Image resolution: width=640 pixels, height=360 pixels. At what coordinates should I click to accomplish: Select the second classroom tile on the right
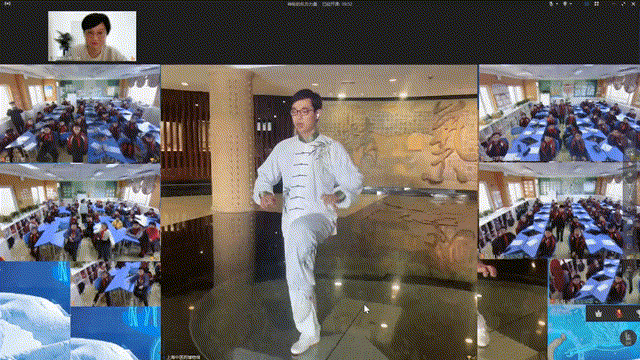point(559,211)
